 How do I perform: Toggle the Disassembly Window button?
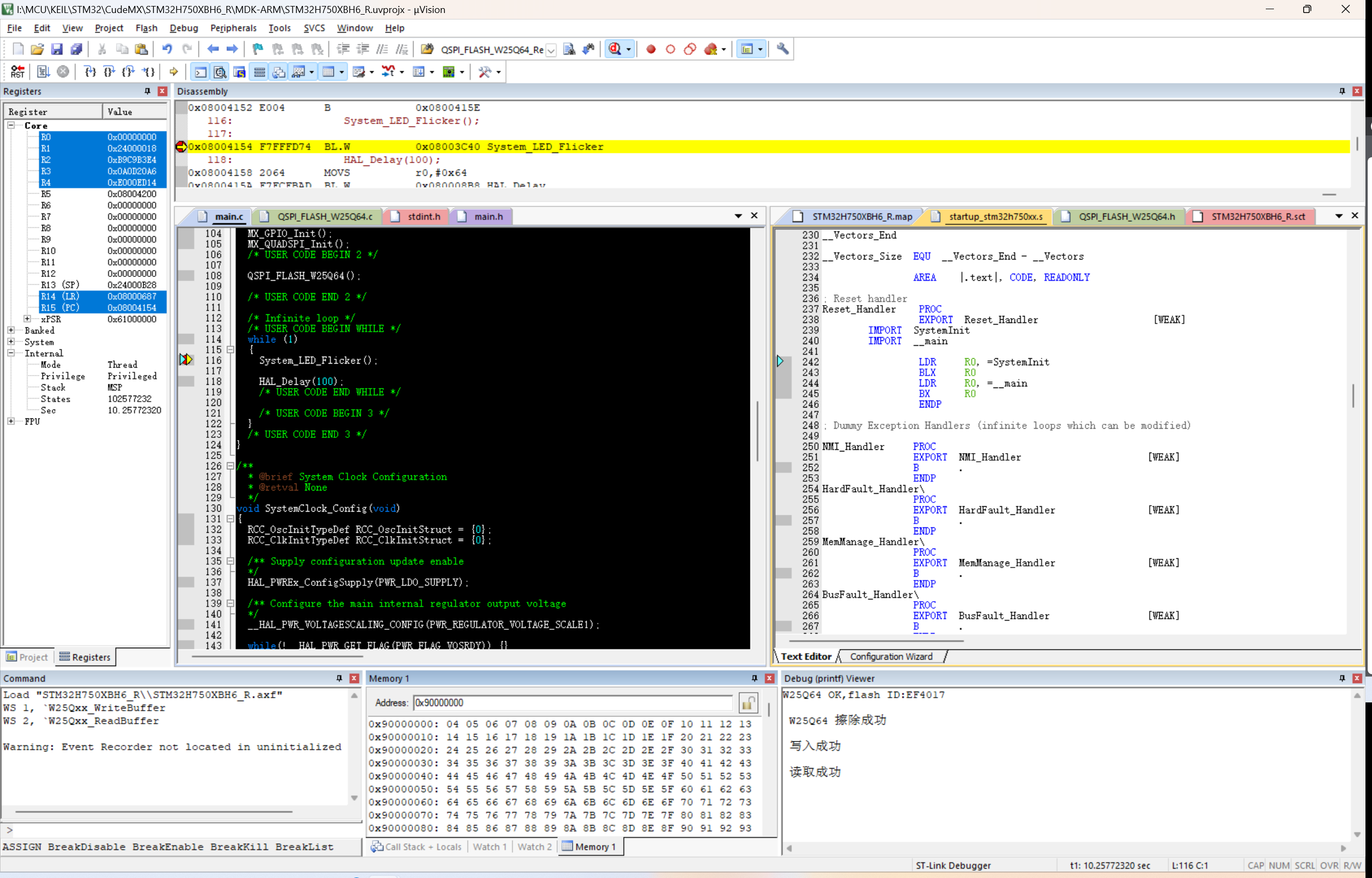pyautogui.click(x=220, y=72)
